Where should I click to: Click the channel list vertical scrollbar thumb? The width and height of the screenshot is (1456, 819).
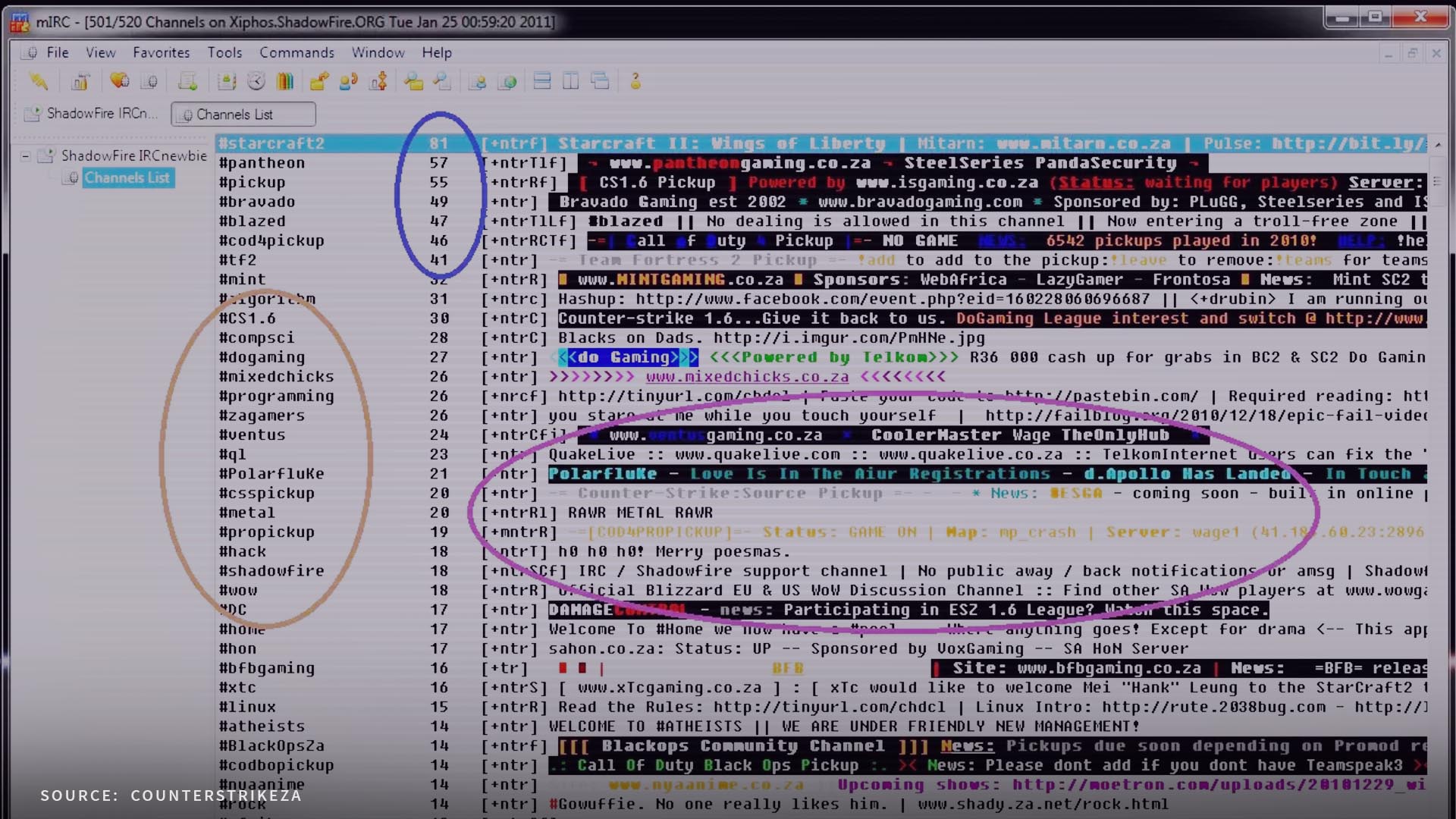point(1438,181)
